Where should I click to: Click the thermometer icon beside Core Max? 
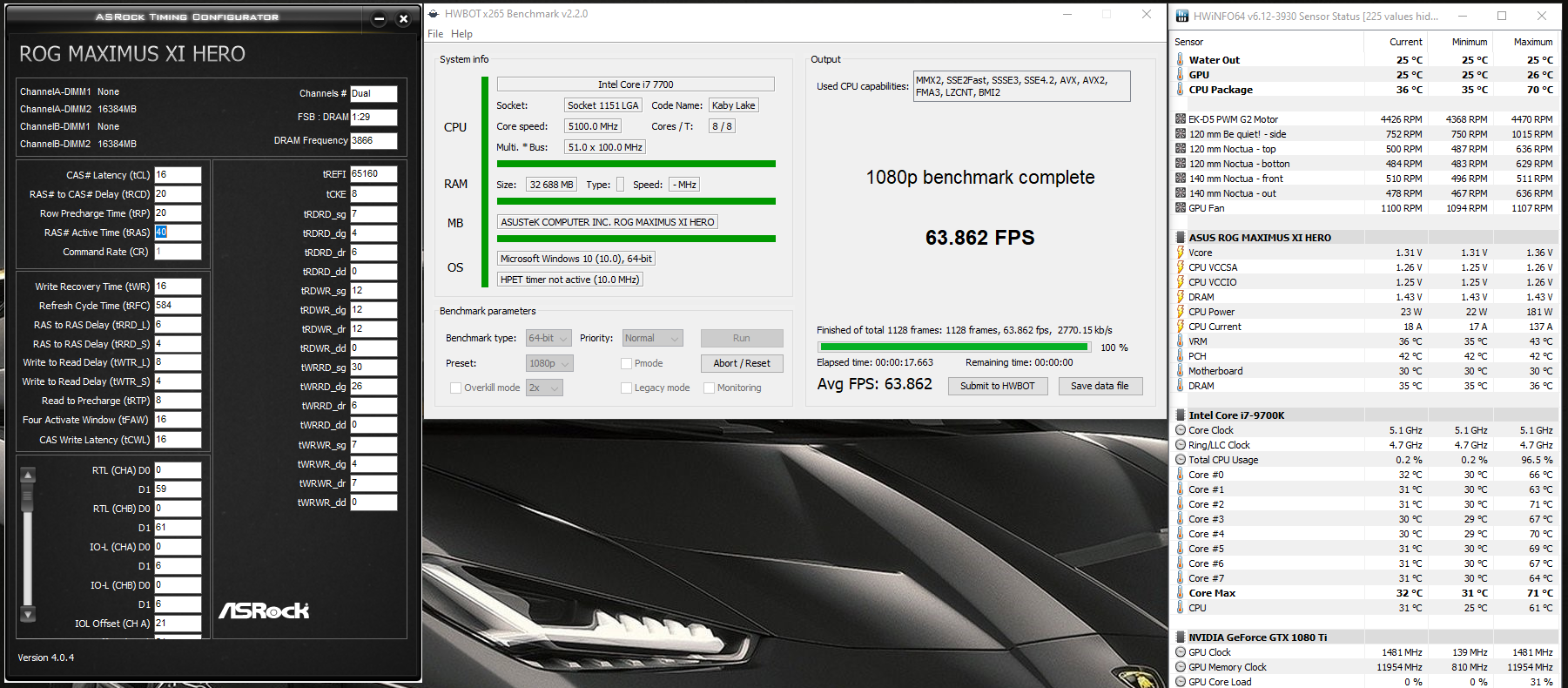pyautogui.click(x=1181, y=592)
